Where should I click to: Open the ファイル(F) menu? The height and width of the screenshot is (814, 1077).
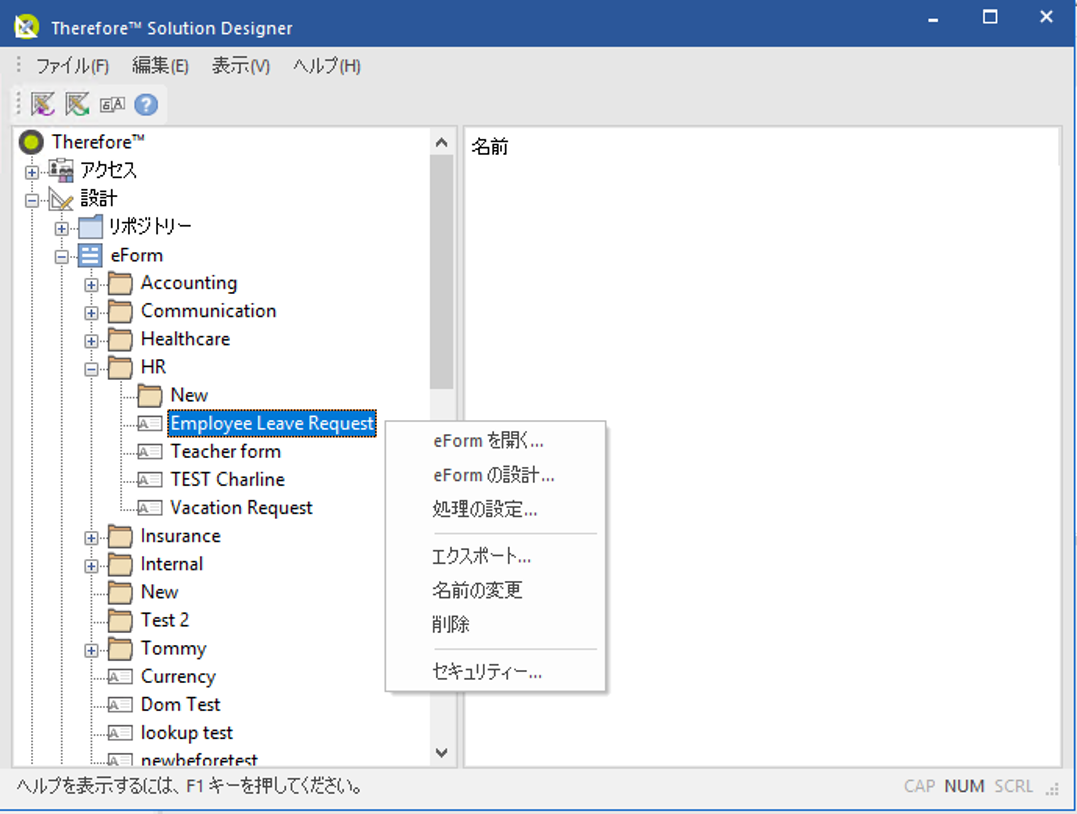72,66
